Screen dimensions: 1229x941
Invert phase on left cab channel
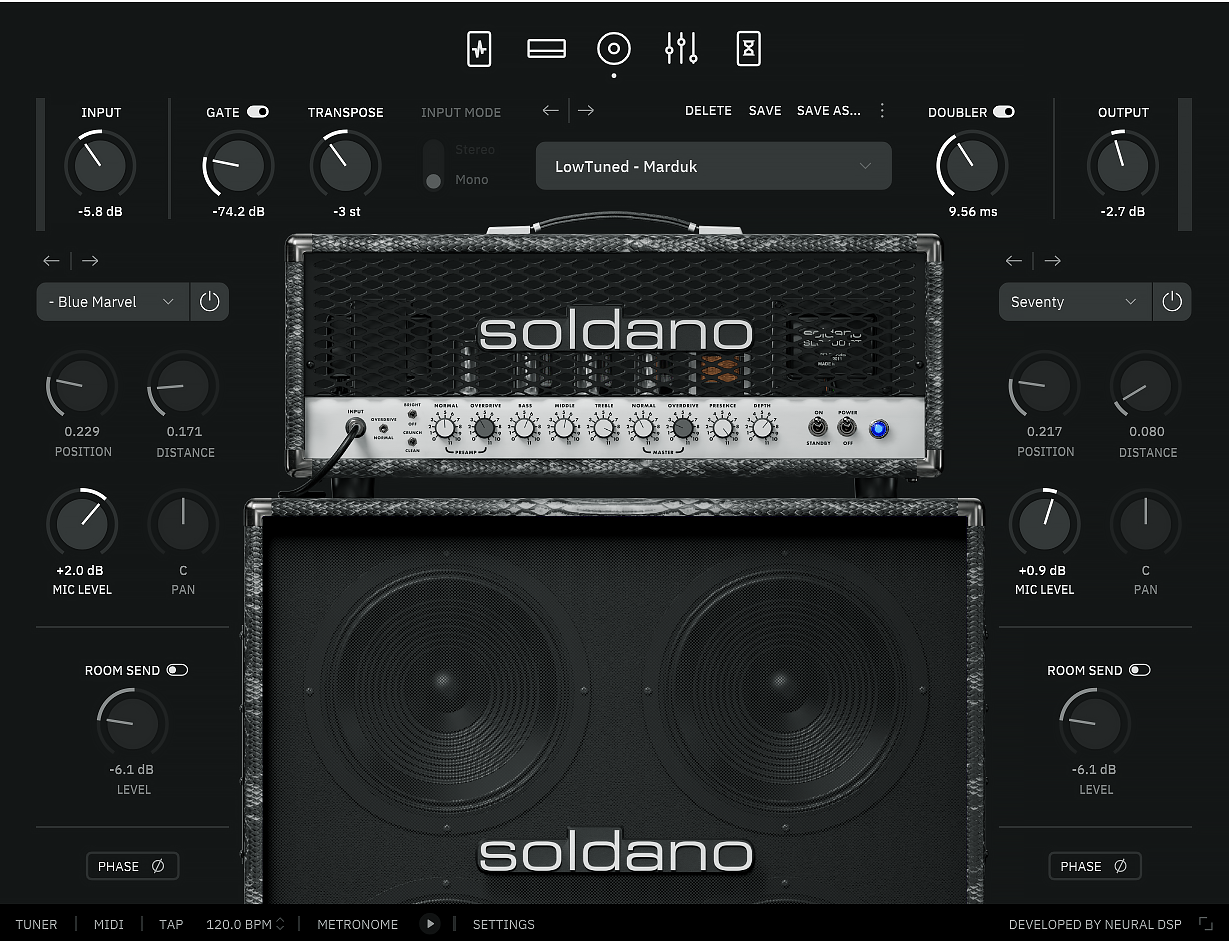tap(132, 866)
